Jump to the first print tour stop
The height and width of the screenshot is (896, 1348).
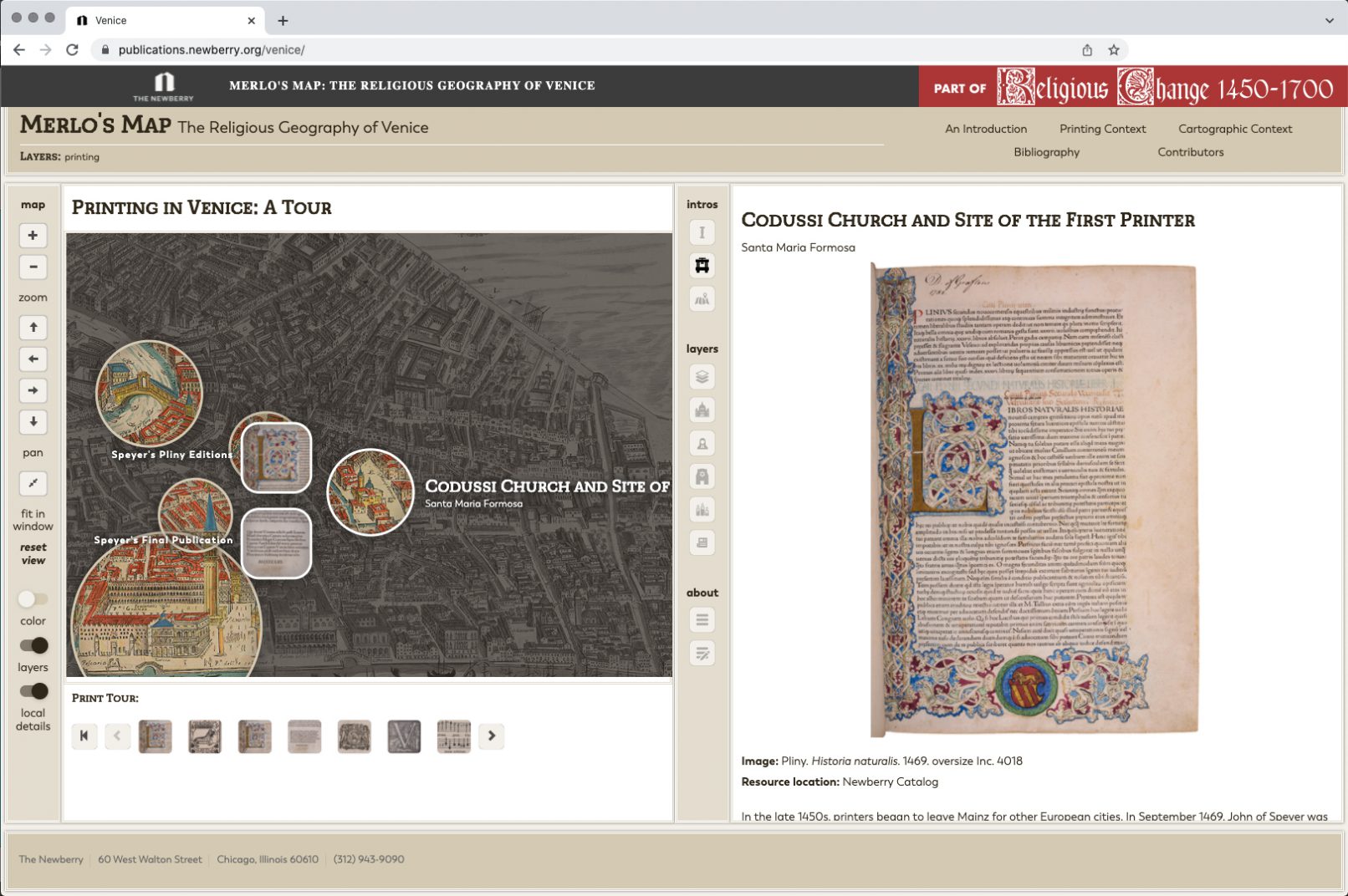point(84,736)
